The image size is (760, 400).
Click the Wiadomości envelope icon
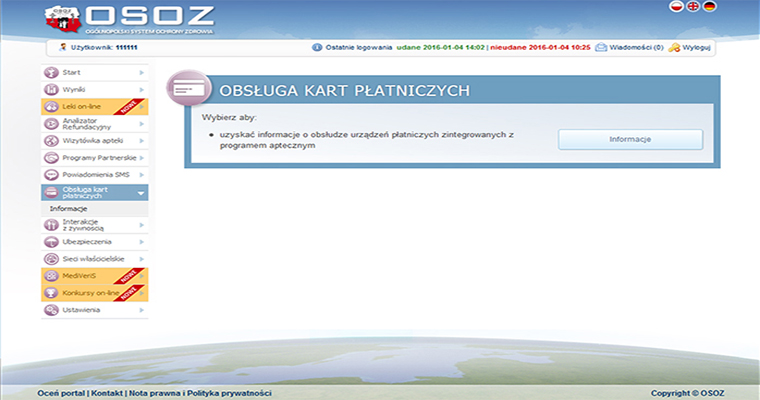tap(601, 47)
